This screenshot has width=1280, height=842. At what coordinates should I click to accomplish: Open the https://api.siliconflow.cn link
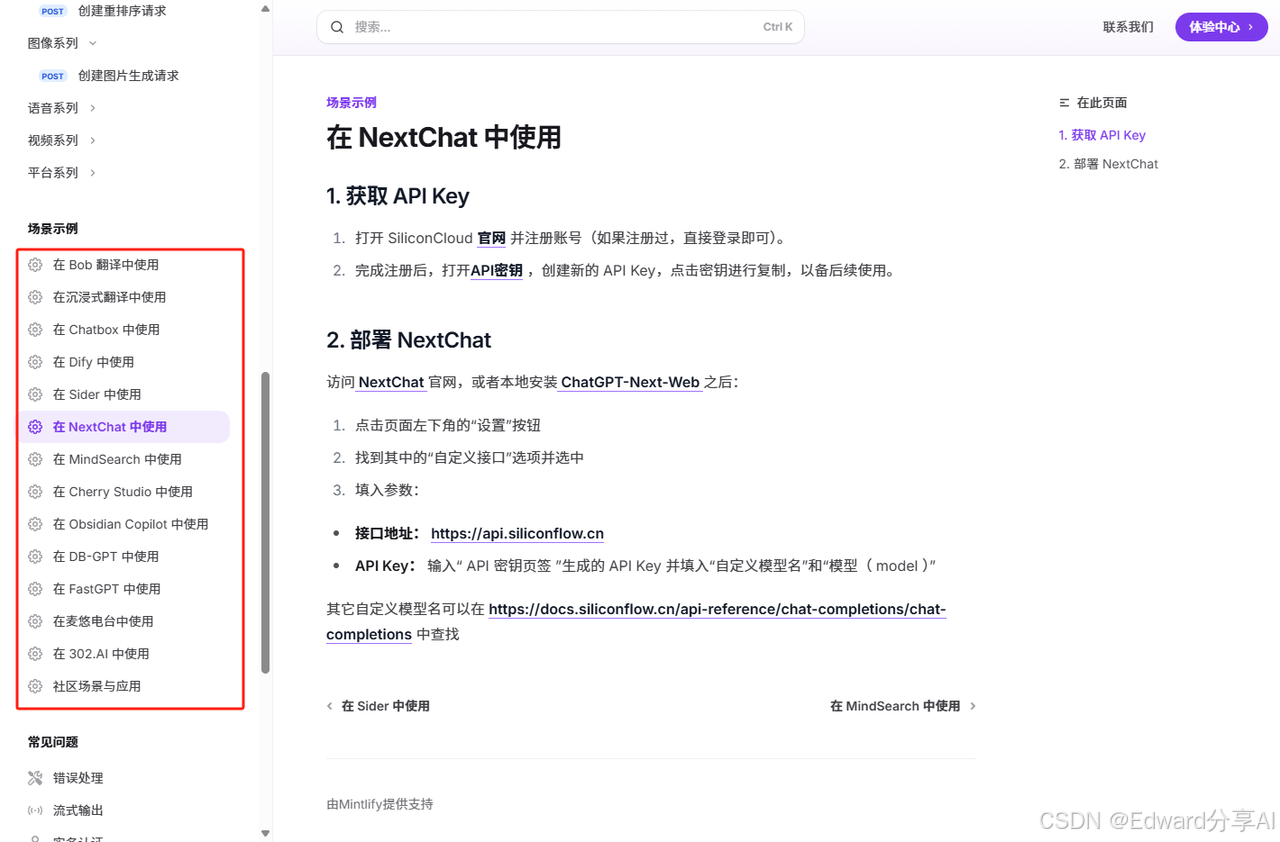point(517,534)
